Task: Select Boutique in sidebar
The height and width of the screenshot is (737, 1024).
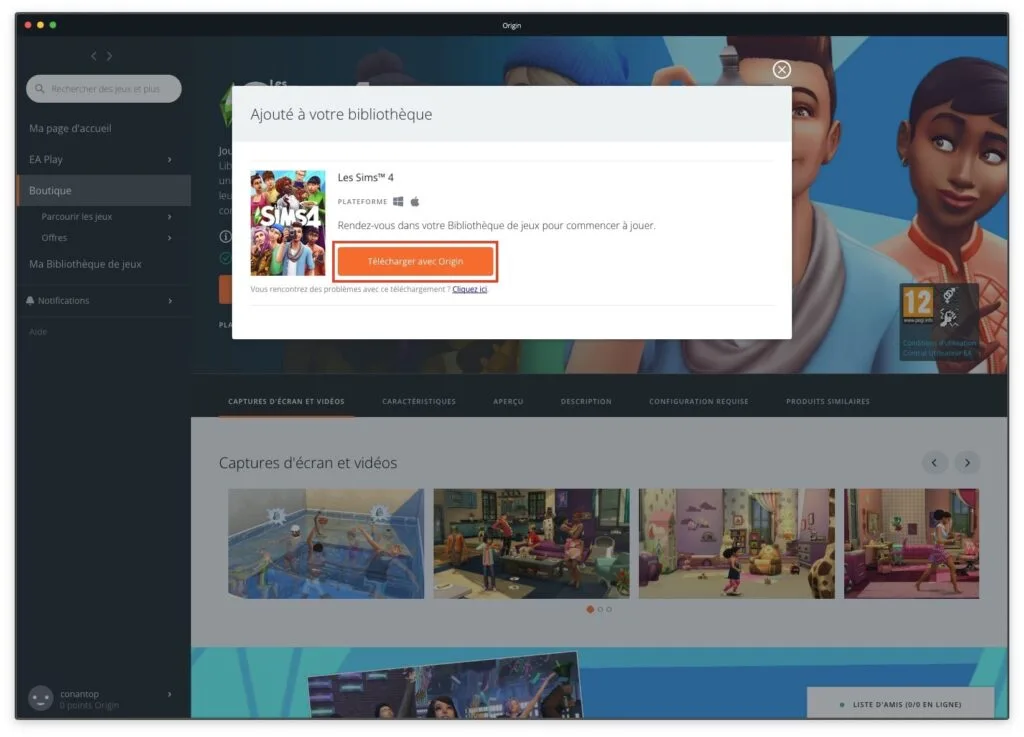Action: [103, 191]
